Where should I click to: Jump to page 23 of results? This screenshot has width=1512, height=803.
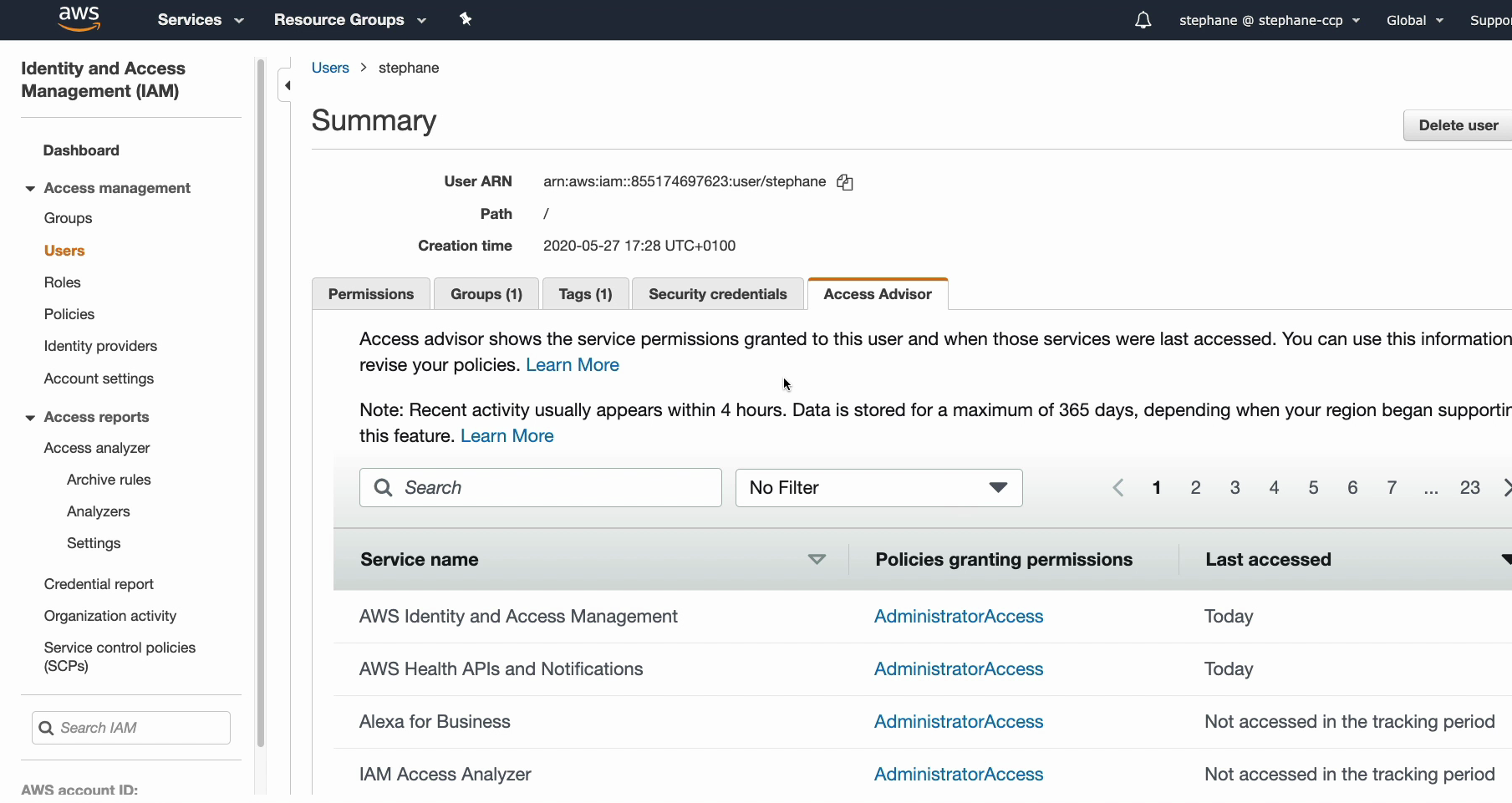pyautogui.click(x=1470, y=488)
